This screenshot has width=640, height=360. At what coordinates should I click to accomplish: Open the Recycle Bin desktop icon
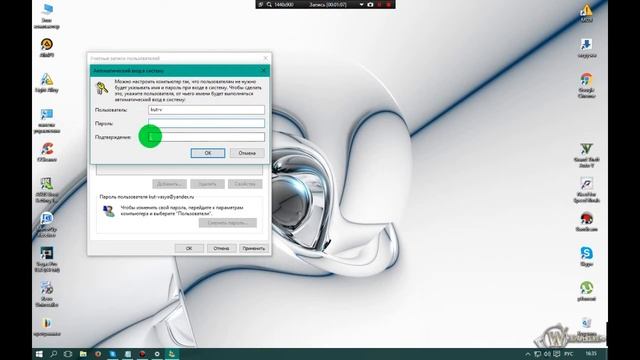click(587, 327)
